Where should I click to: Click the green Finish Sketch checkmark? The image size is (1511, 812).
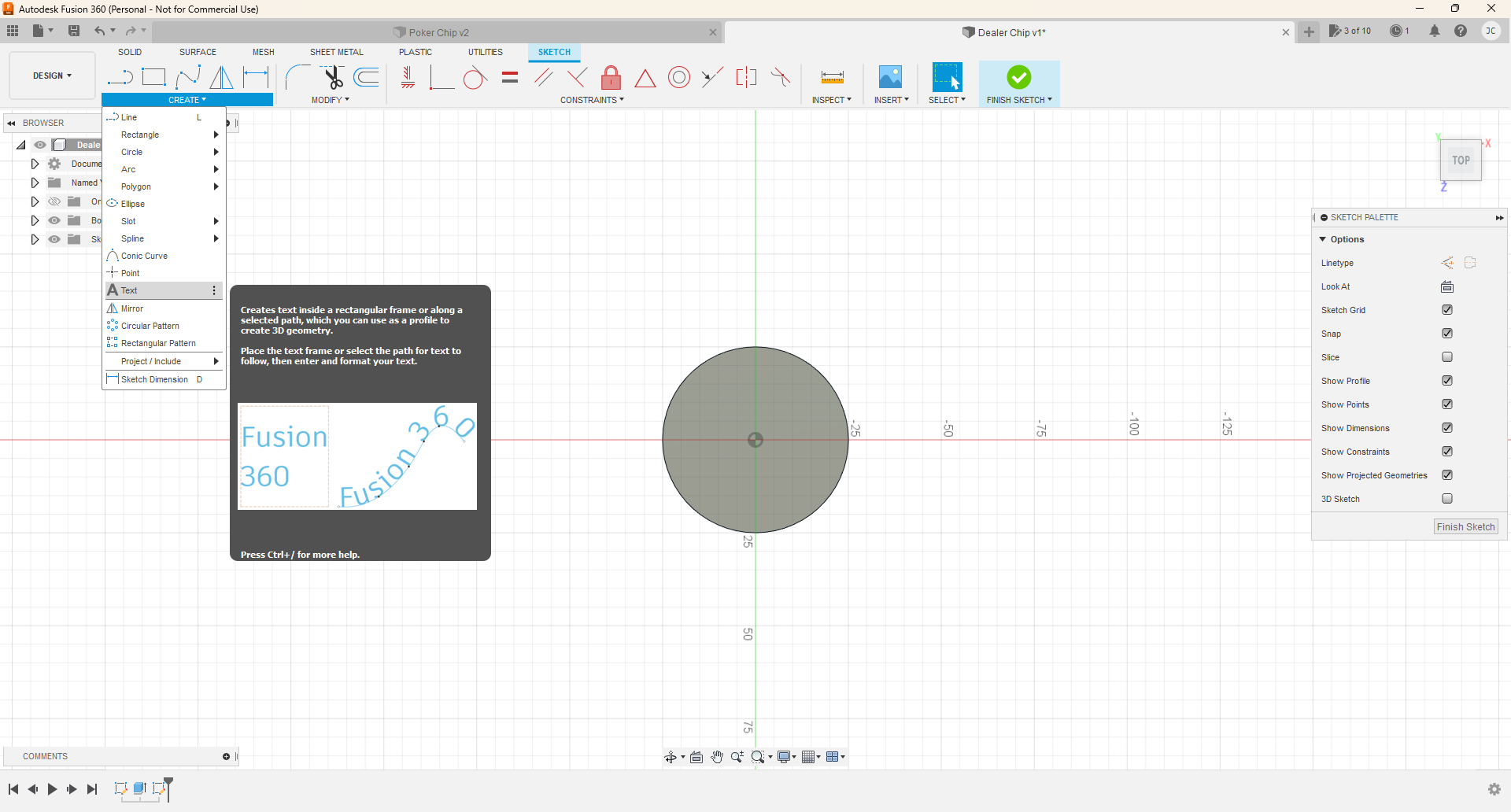pyautogui.click(x=1018, y=77)
